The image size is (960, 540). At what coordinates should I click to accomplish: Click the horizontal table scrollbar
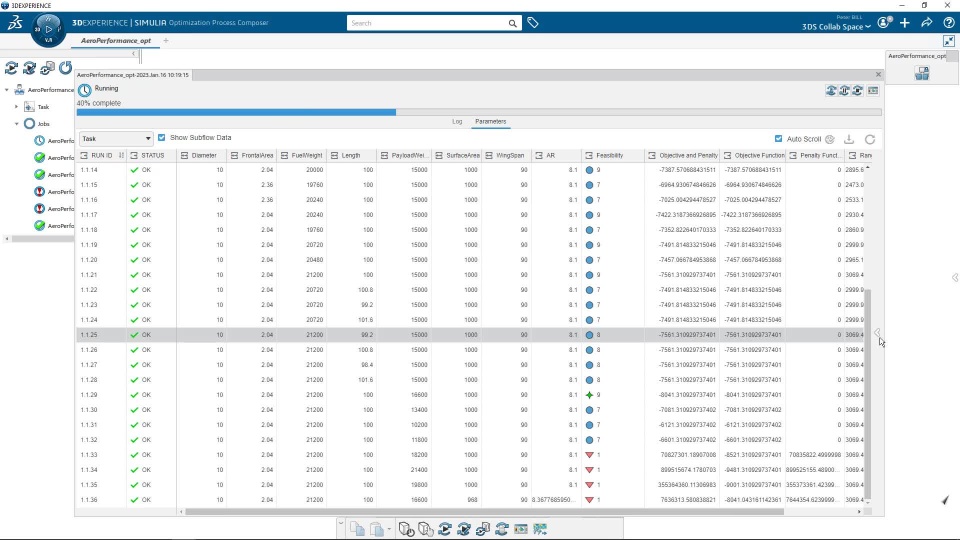tap(484, 511)
